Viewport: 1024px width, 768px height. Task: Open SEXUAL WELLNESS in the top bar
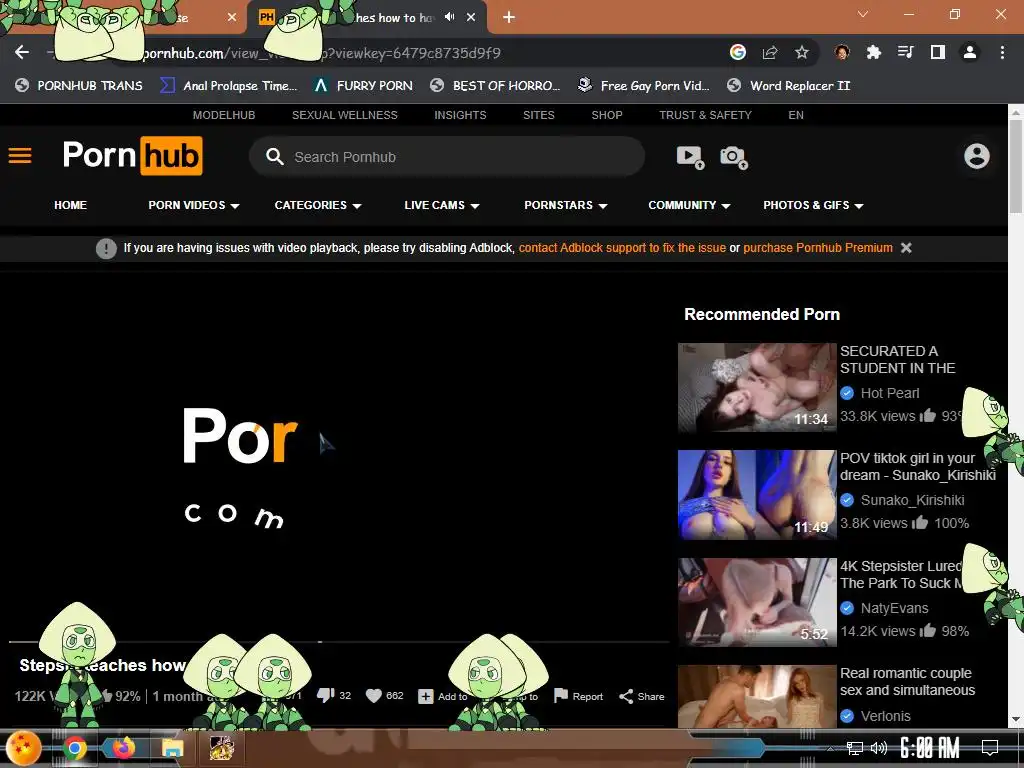[345, 115]
